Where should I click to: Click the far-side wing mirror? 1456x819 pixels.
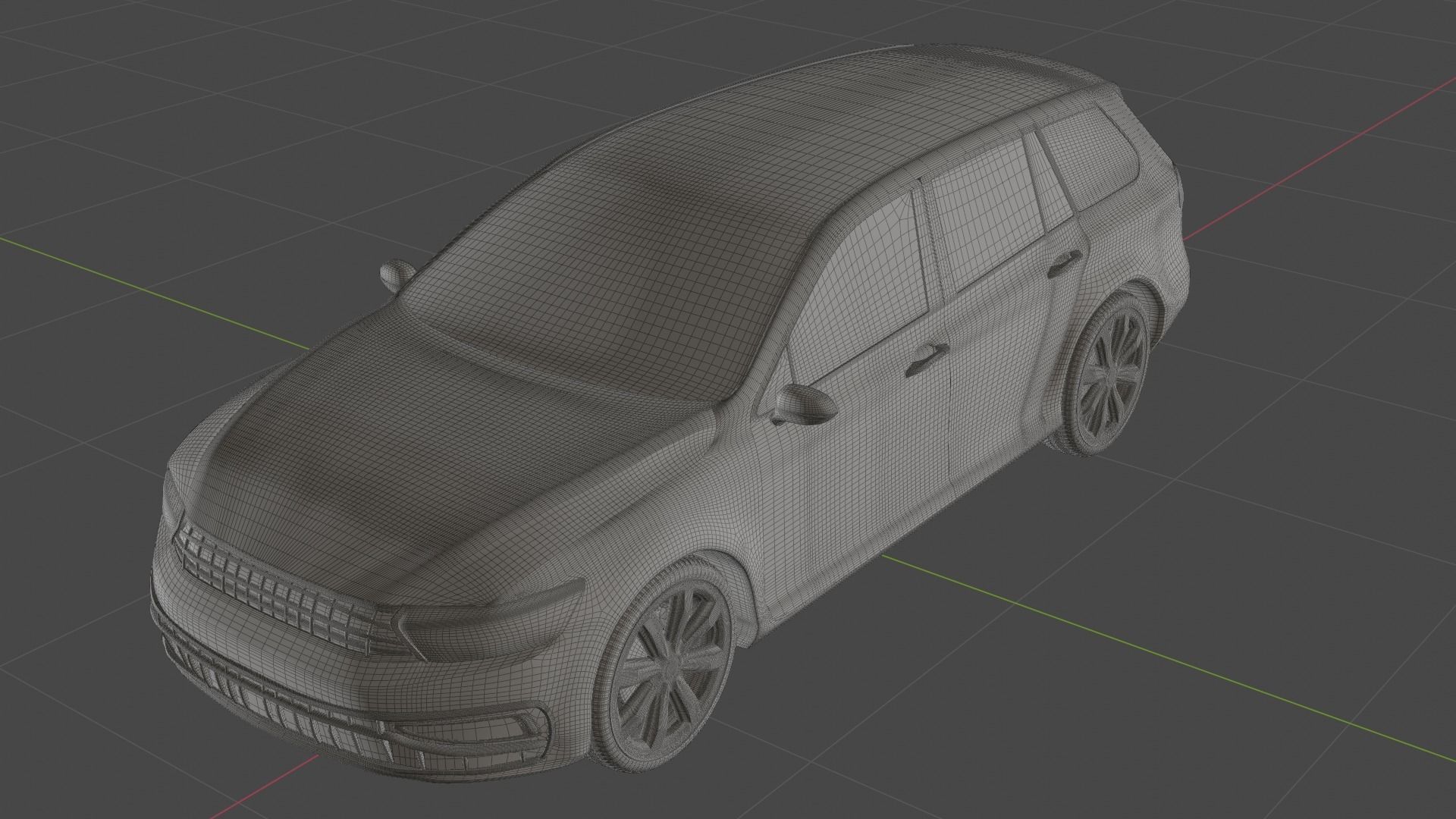click(397, 275)
